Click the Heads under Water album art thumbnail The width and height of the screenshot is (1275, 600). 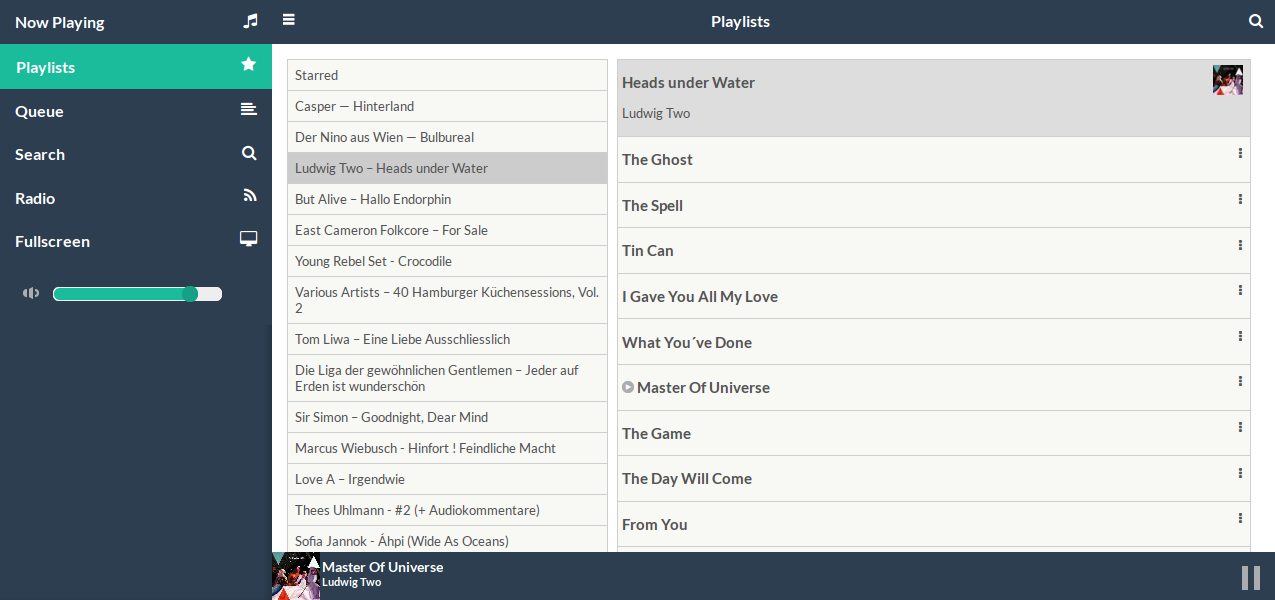(x=1228, y=79)
